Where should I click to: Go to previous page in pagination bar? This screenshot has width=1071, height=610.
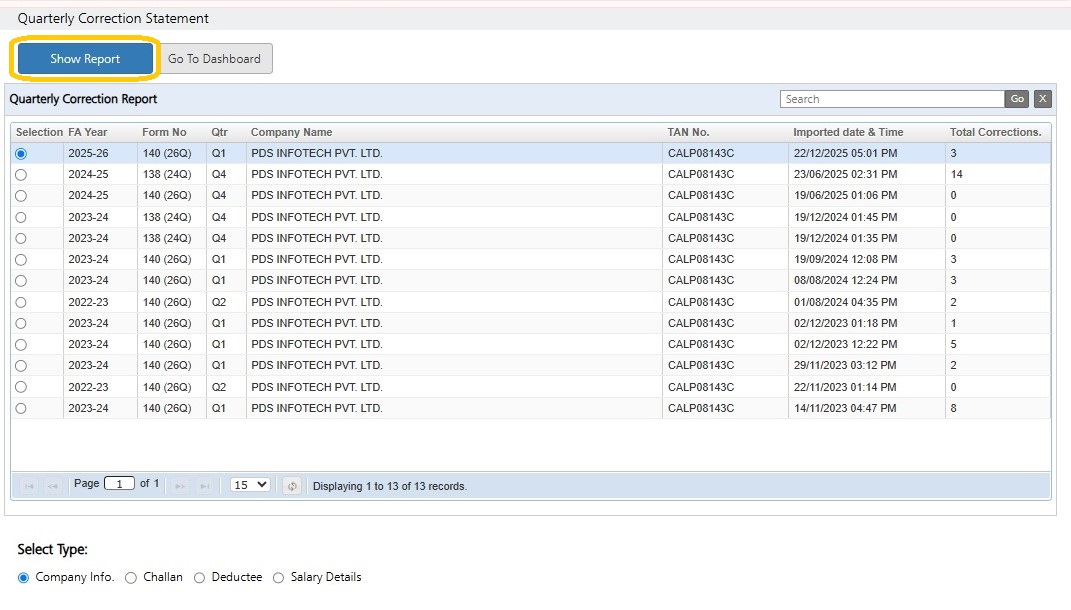tap(53, 486)
